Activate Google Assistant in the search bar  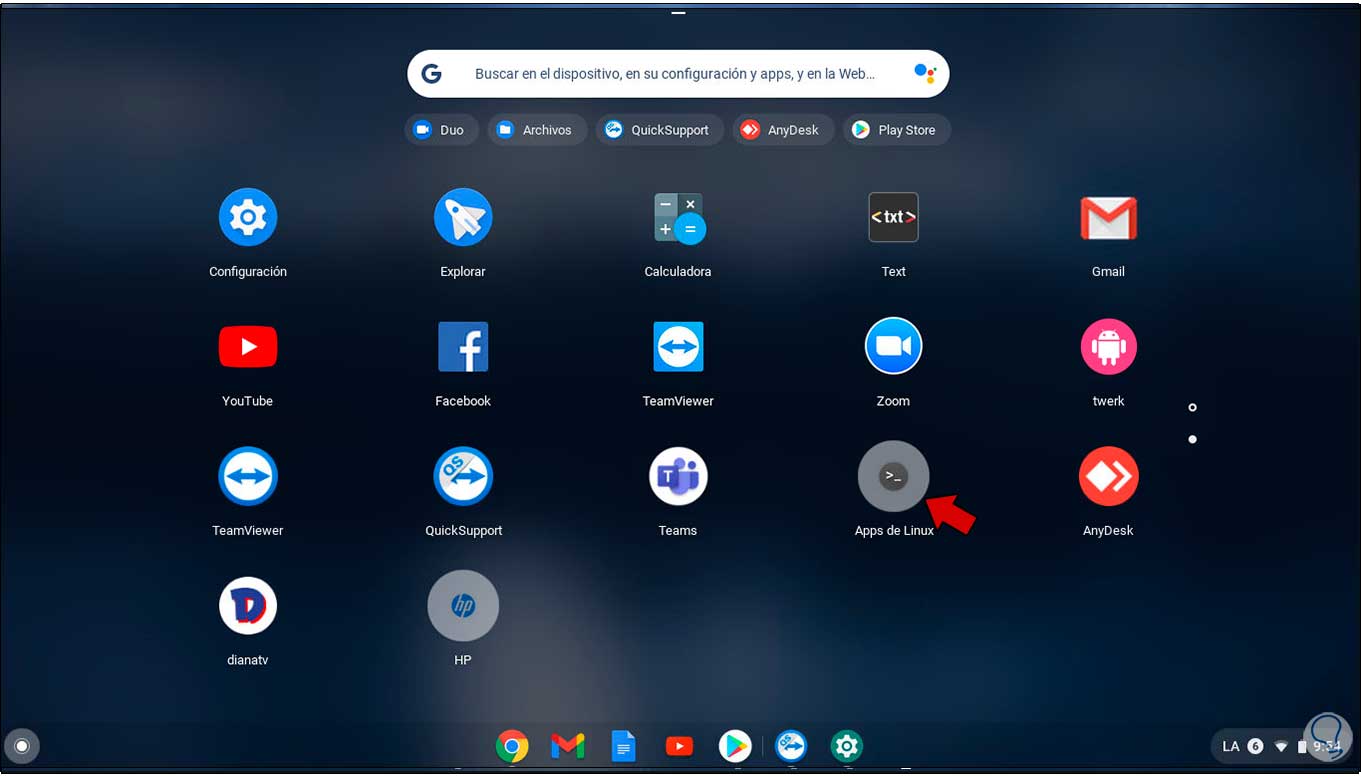point(924,73)
